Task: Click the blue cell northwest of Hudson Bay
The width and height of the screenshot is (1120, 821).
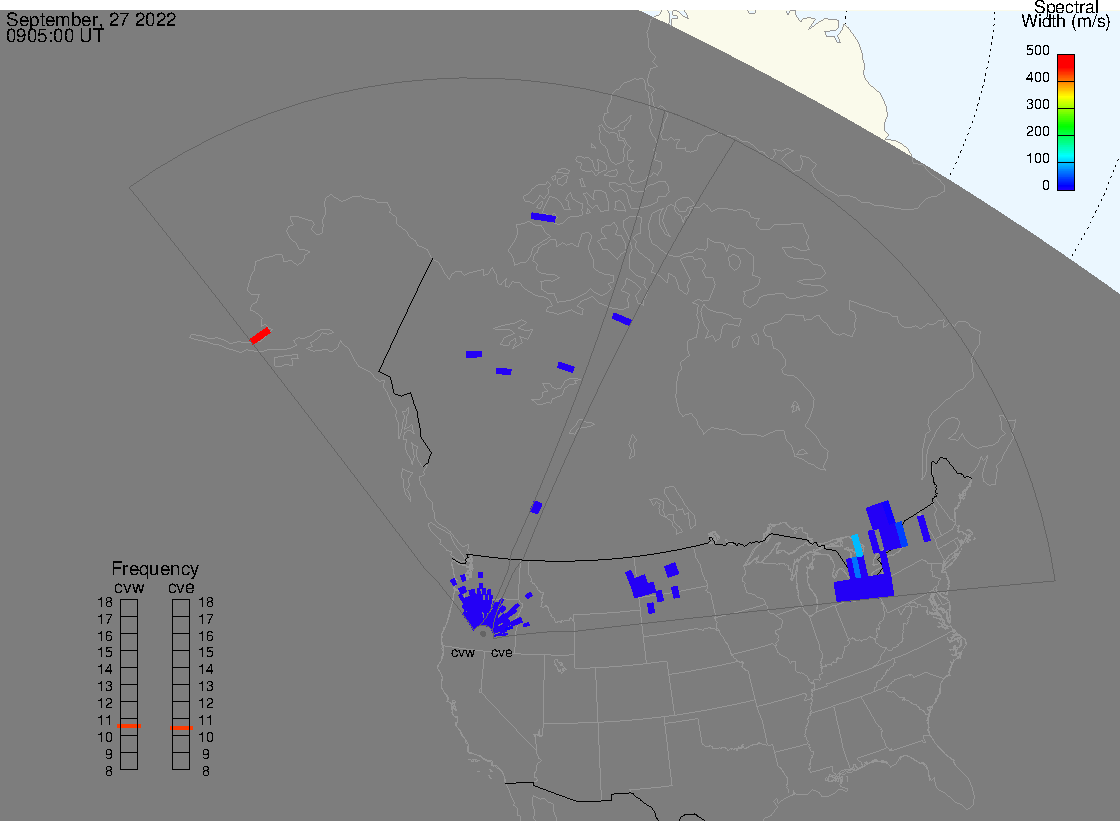Action: coord(621,319)
